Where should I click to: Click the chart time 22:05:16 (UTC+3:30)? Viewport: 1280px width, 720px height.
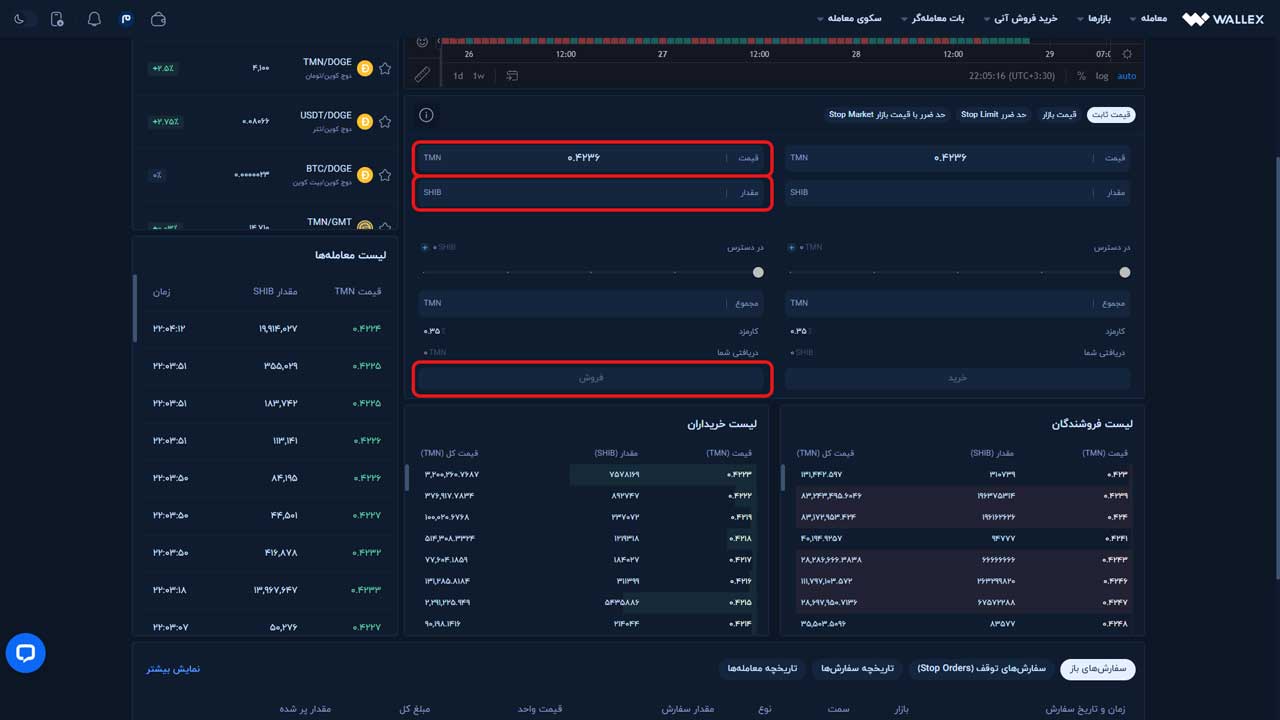(1012, 76)
